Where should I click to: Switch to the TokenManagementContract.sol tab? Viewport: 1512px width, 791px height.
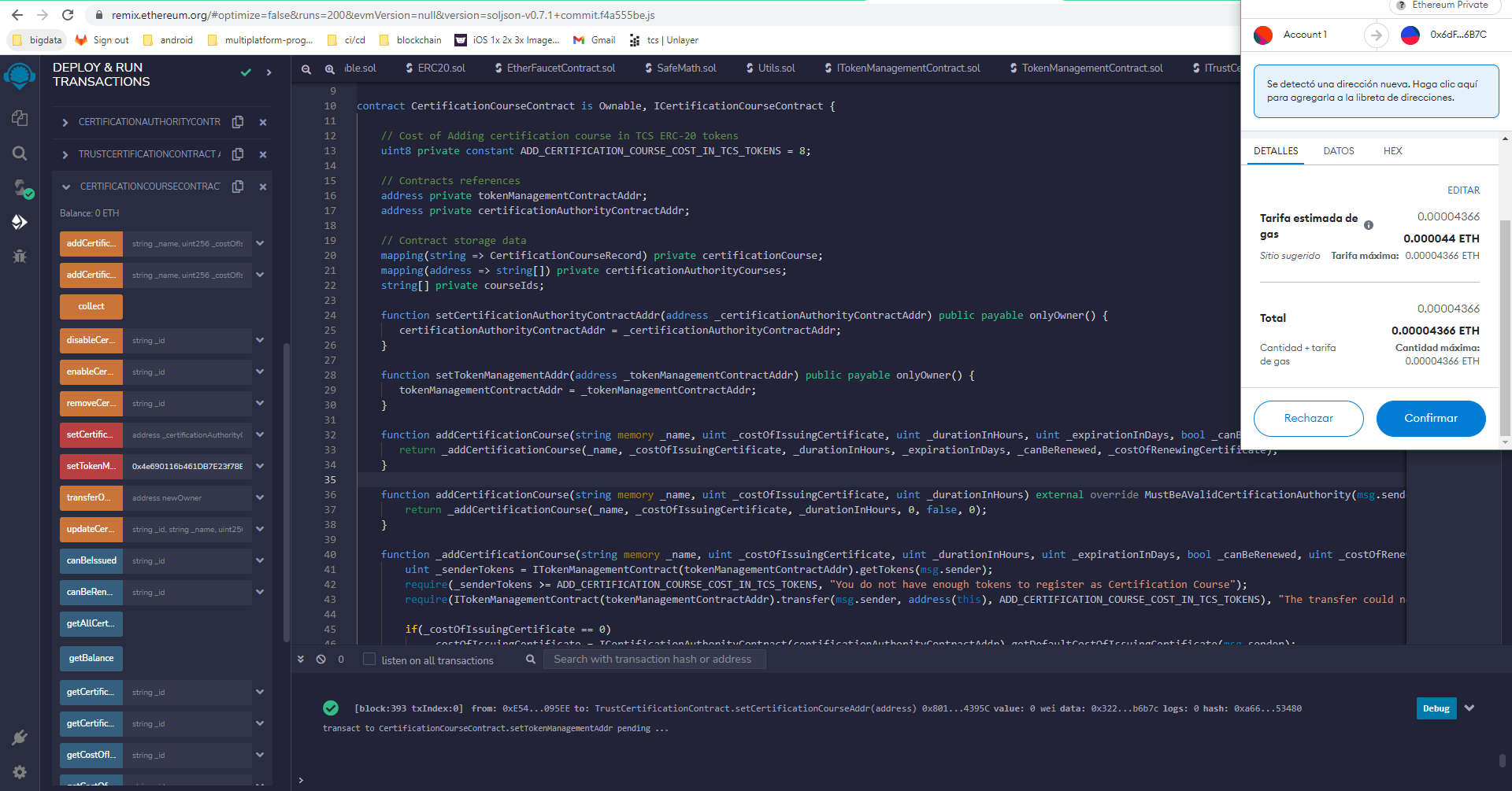[1086, 68]
